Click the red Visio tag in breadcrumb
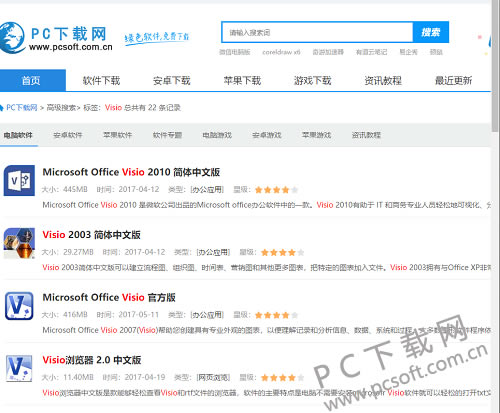The height and width of the screenshot is (413, 500). tap(113, 107)
